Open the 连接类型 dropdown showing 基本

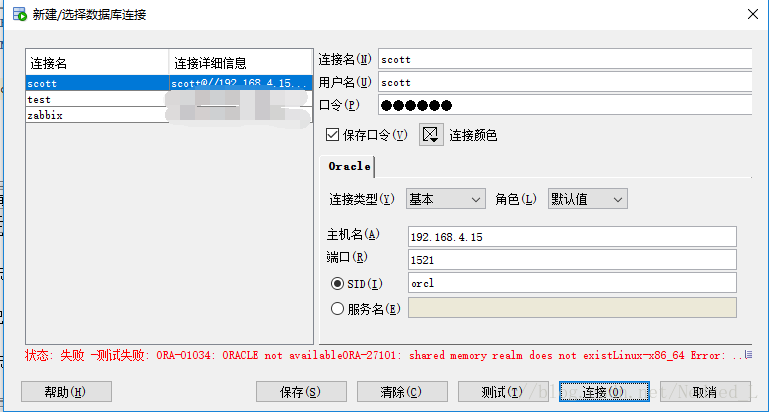445,199
